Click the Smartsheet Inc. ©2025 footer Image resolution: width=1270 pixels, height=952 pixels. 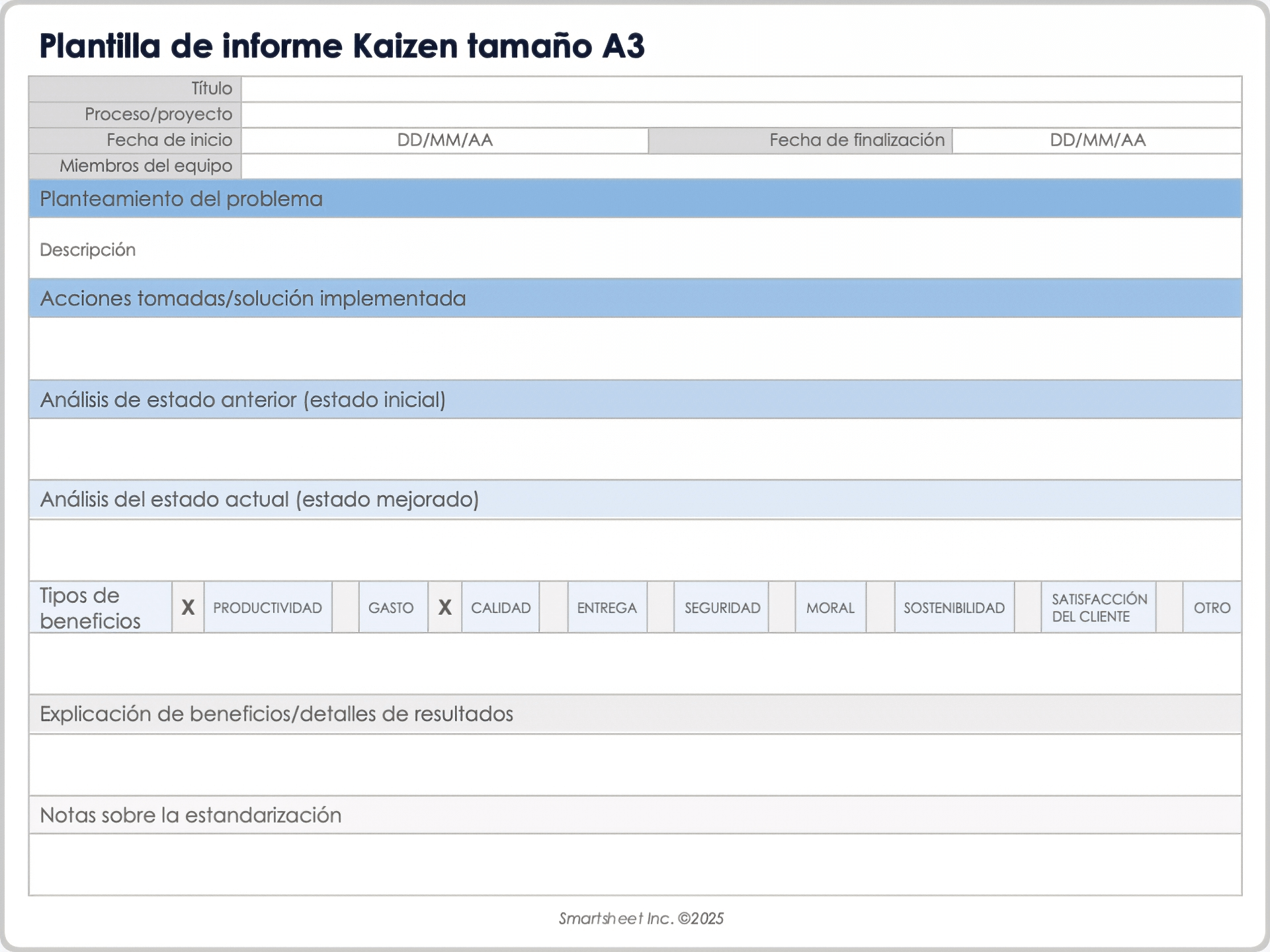coord(639,918)
